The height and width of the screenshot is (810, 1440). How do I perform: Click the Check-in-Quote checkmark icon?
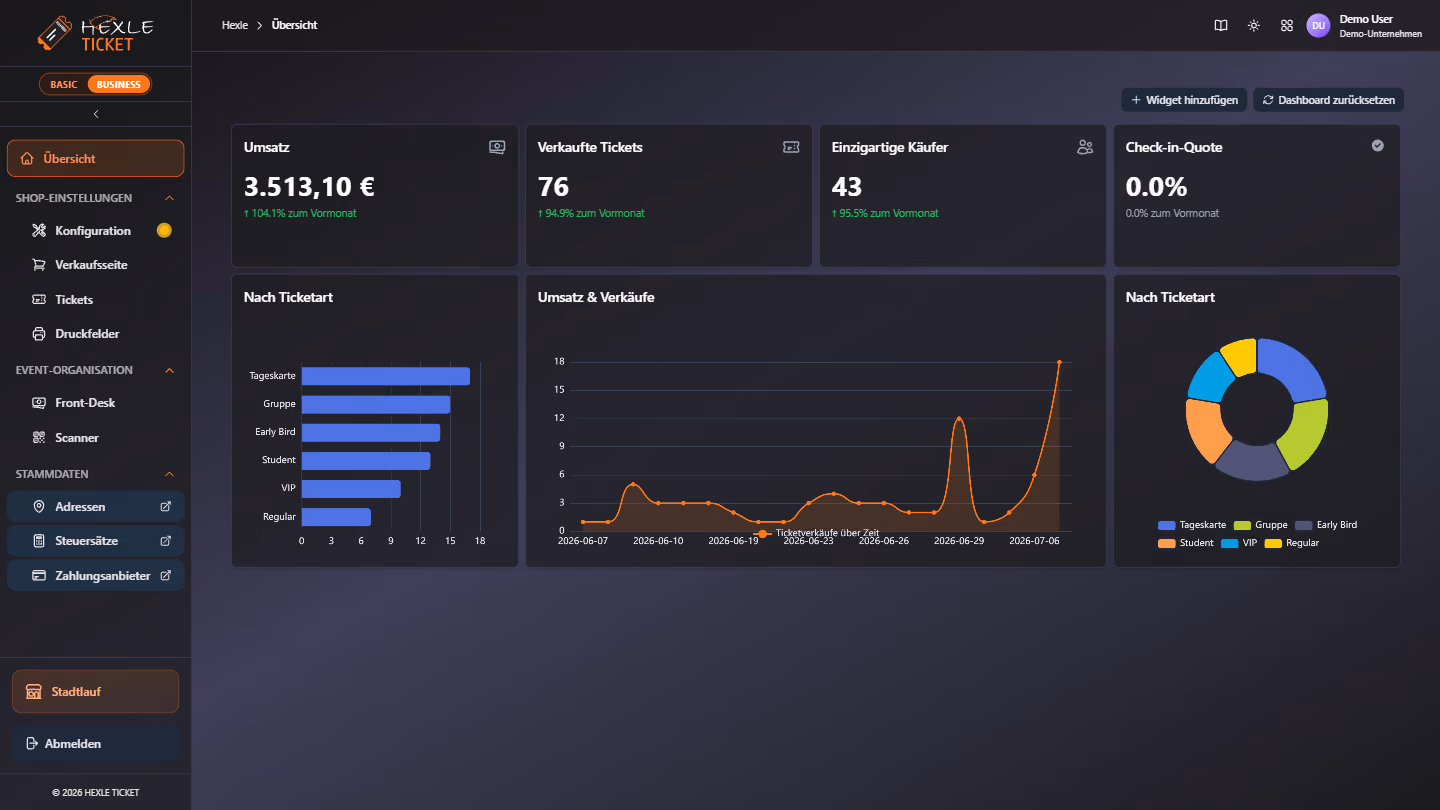[1378, 146]
